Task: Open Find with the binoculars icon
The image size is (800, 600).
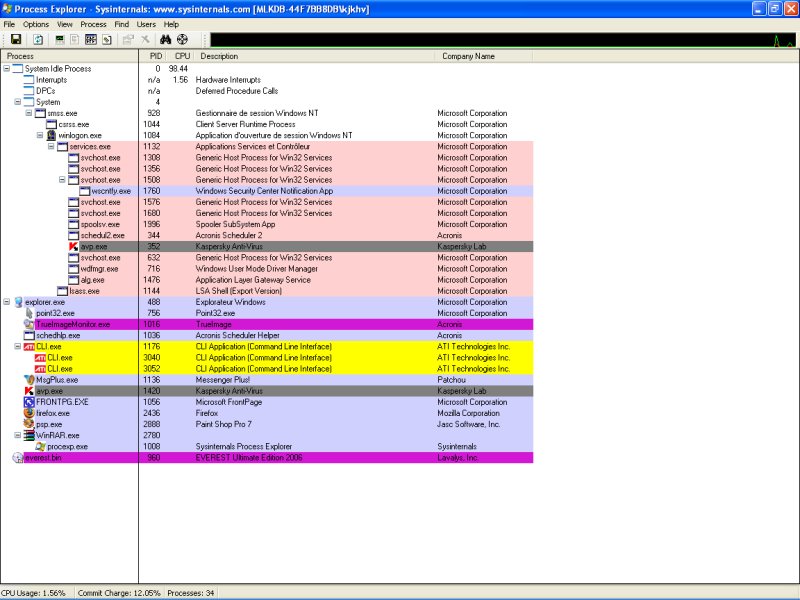Action: (165, 39)
